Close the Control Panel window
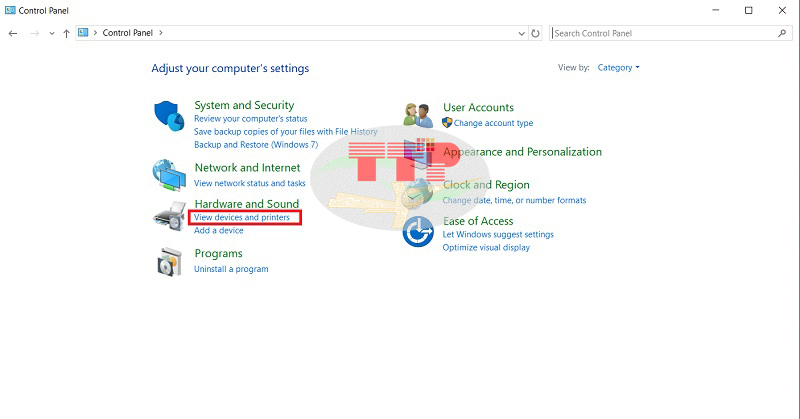The image size is (800, 419). (x=782, y=10)
